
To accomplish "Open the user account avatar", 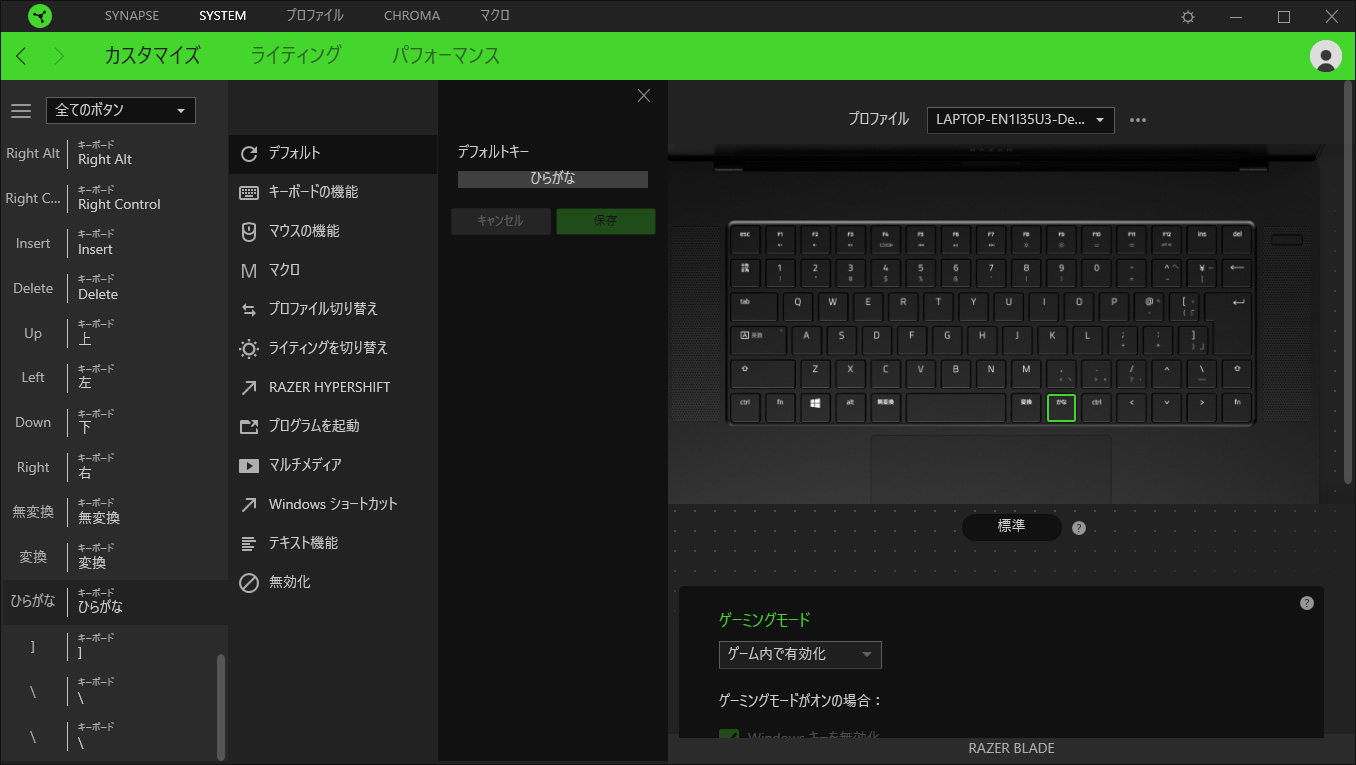I will click(x=1325, y=56).
